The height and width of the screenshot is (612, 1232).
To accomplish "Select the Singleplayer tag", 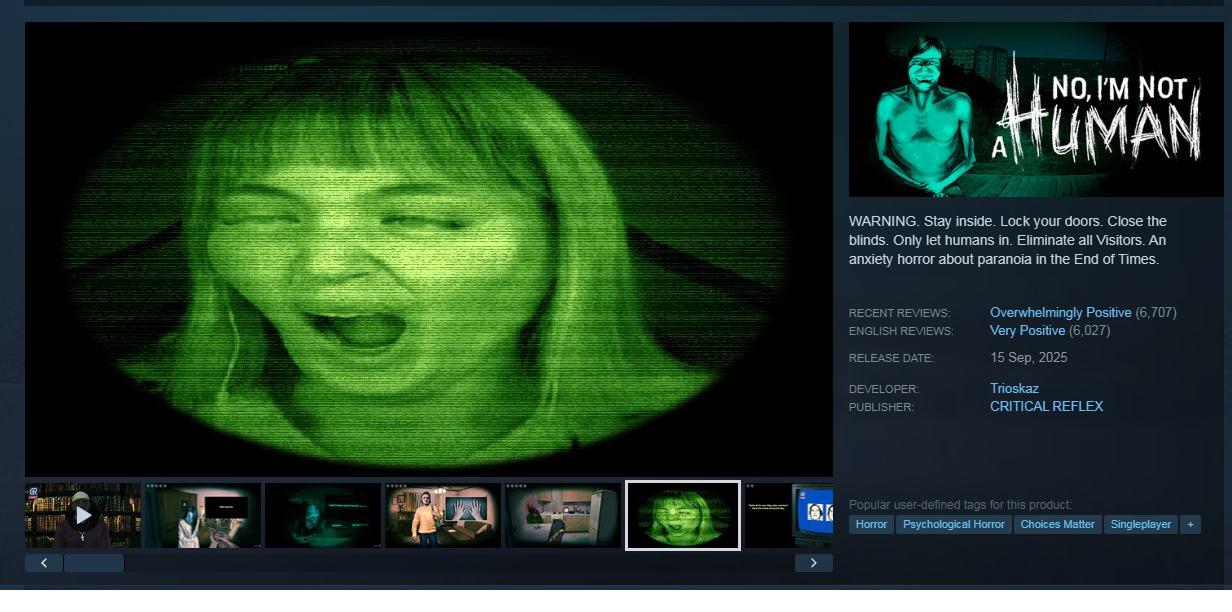I will [1141, 524].
